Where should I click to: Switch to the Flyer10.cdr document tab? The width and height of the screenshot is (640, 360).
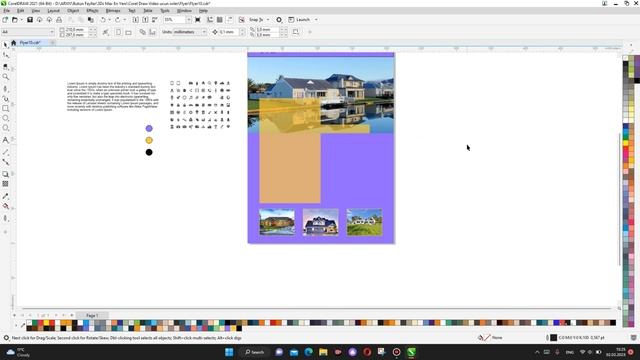click(x=30, y=42)
